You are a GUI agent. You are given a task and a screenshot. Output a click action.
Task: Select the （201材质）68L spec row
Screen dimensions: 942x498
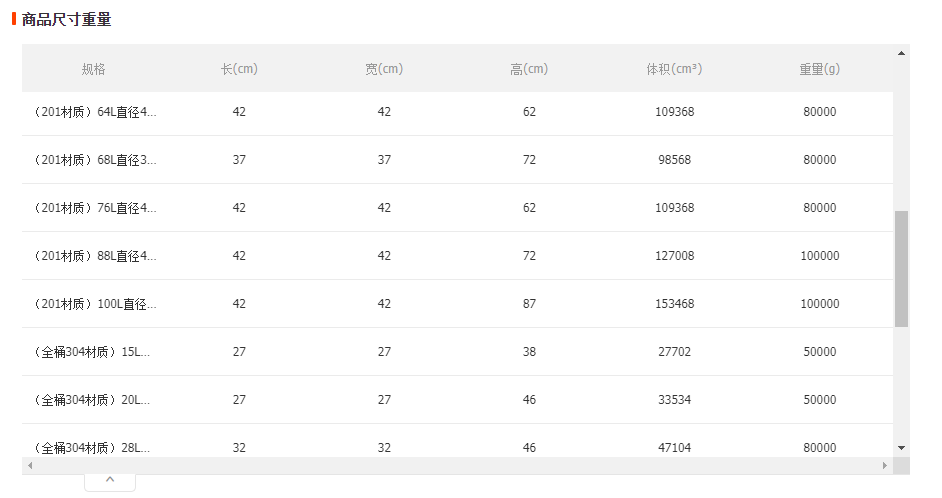pyautogui.click(x=457, y=160)
